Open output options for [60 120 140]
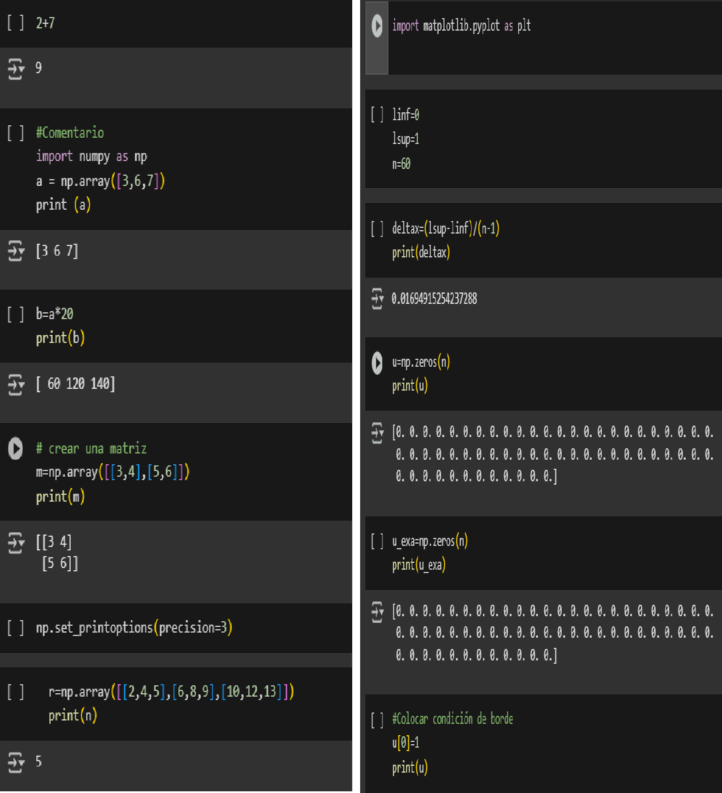 [x=16, y=384]
